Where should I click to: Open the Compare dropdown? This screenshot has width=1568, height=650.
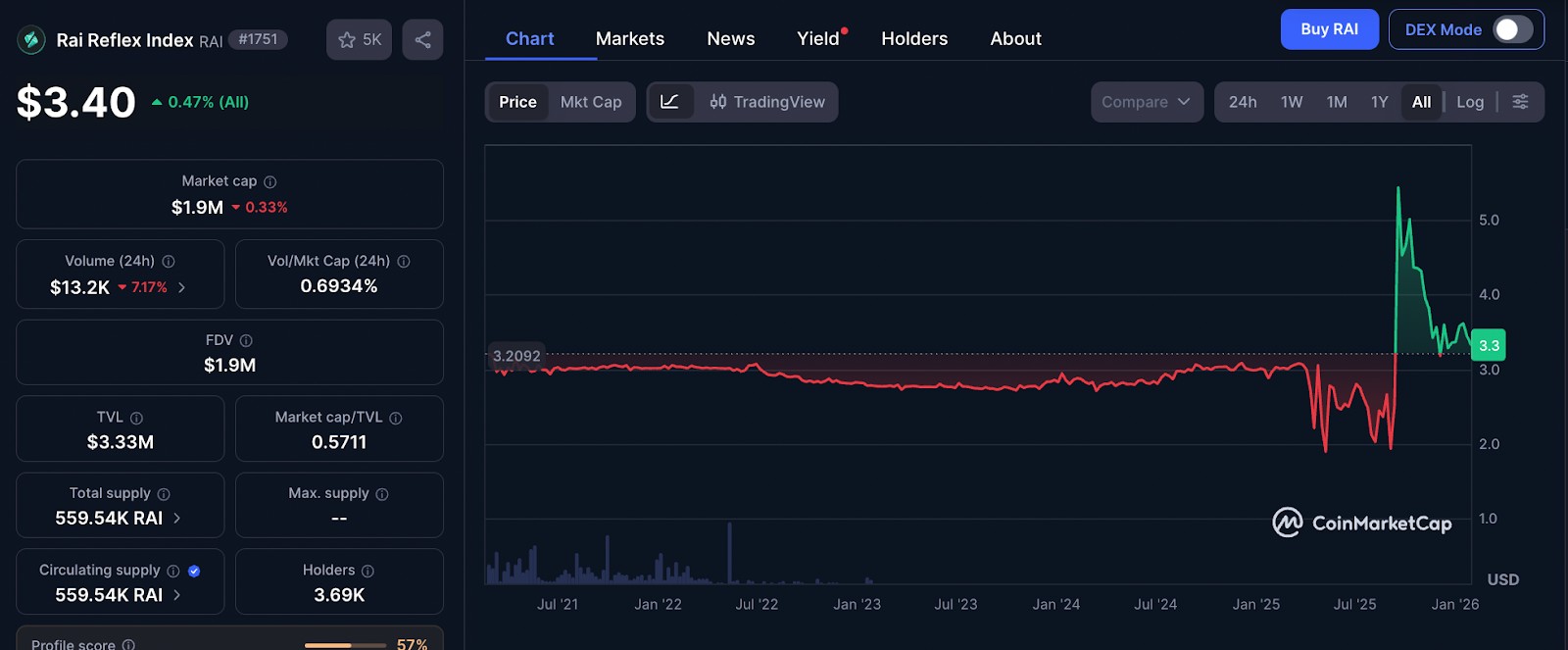click(x=1147, y=102)
